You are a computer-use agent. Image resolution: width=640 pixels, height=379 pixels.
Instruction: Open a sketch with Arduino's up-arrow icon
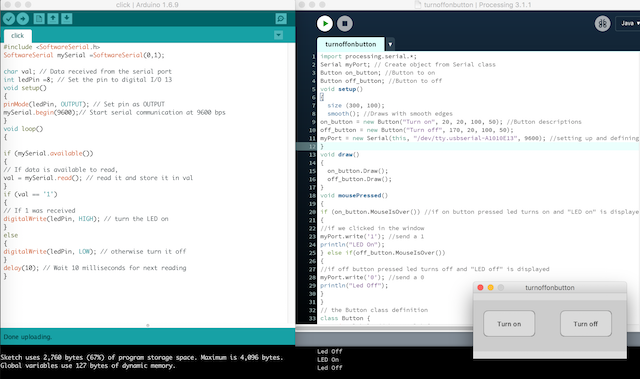[x=53, y=19]
